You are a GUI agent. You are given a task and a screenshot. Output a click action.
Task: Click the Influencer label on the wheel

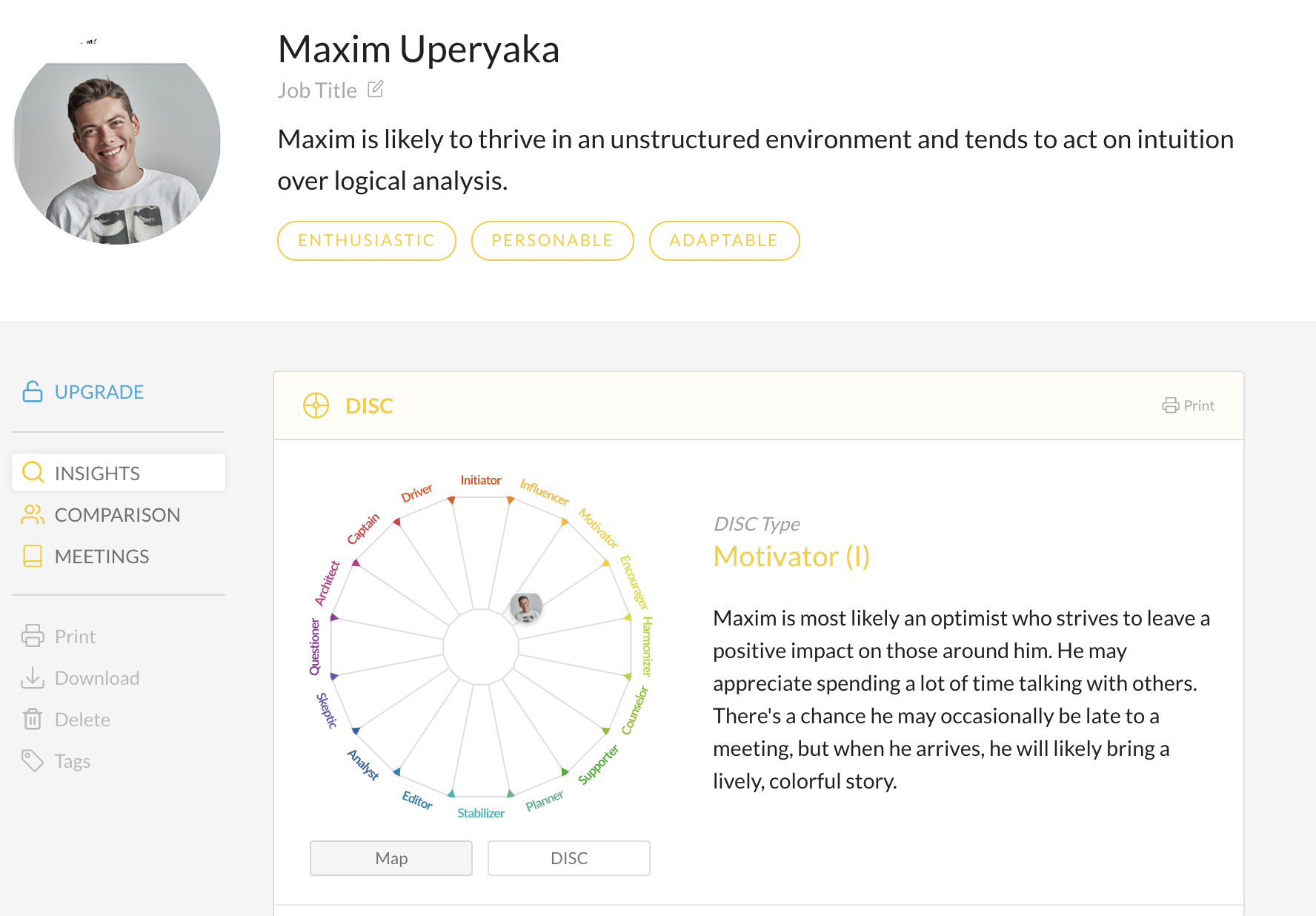pyautogui.click(x=545, y=492)
